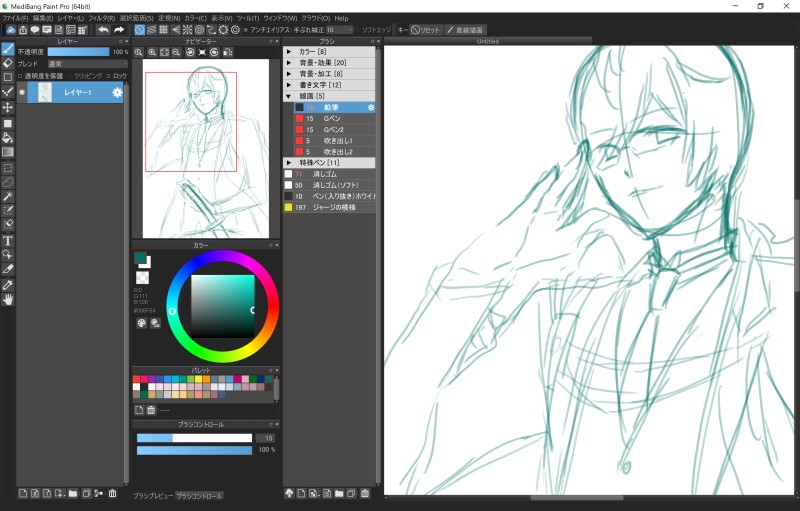This screenshot has width=800, height=511.
Task: Click the cloud save icon in the top toolbar
Action: [x=11, y=30]
